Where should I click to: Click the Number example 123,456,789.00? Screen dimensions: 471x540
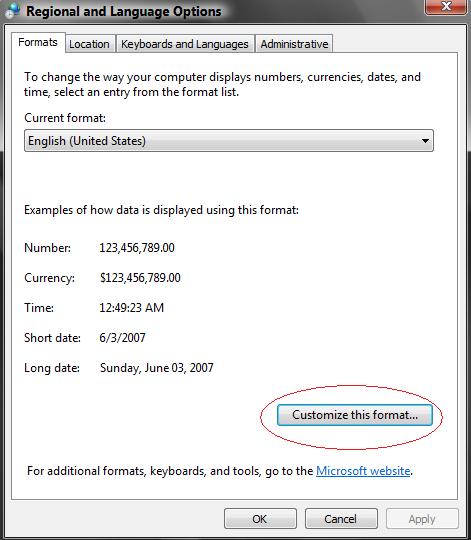pos(137,248)
